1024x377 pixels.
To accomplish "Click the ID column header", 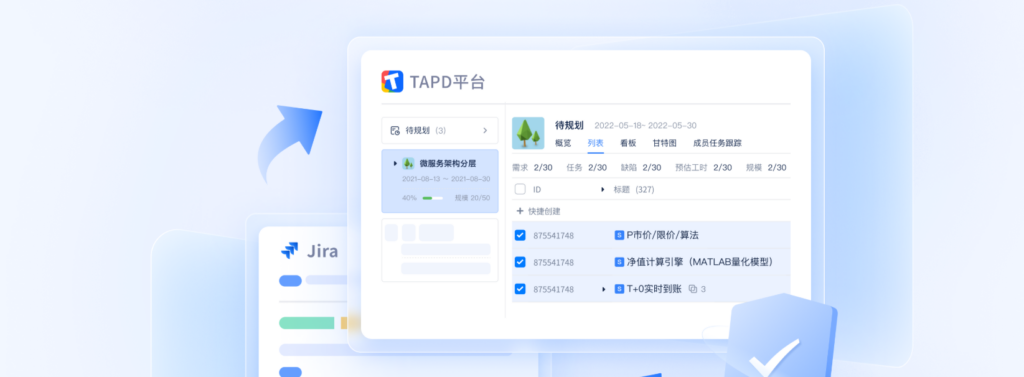I will (537, 189).
